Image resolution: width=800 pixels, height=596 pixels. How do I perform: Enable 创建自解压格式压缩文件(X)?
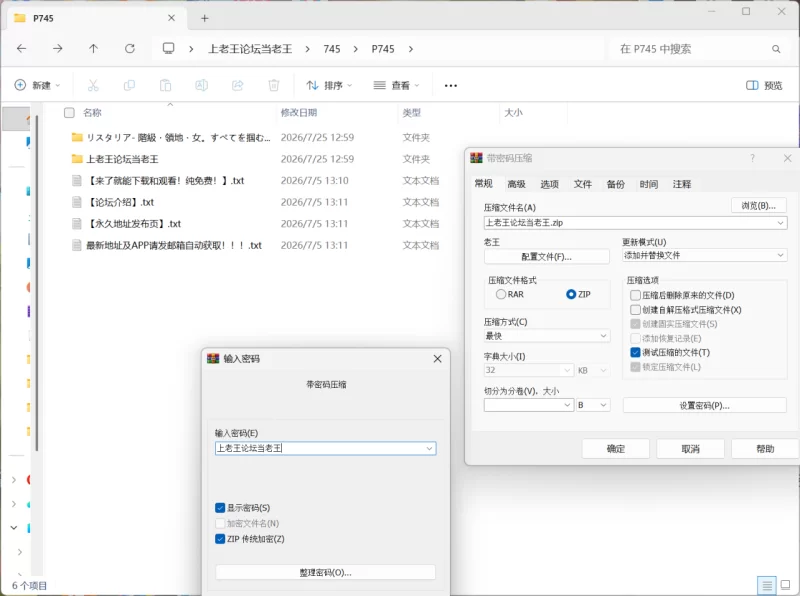click(635, 310)
